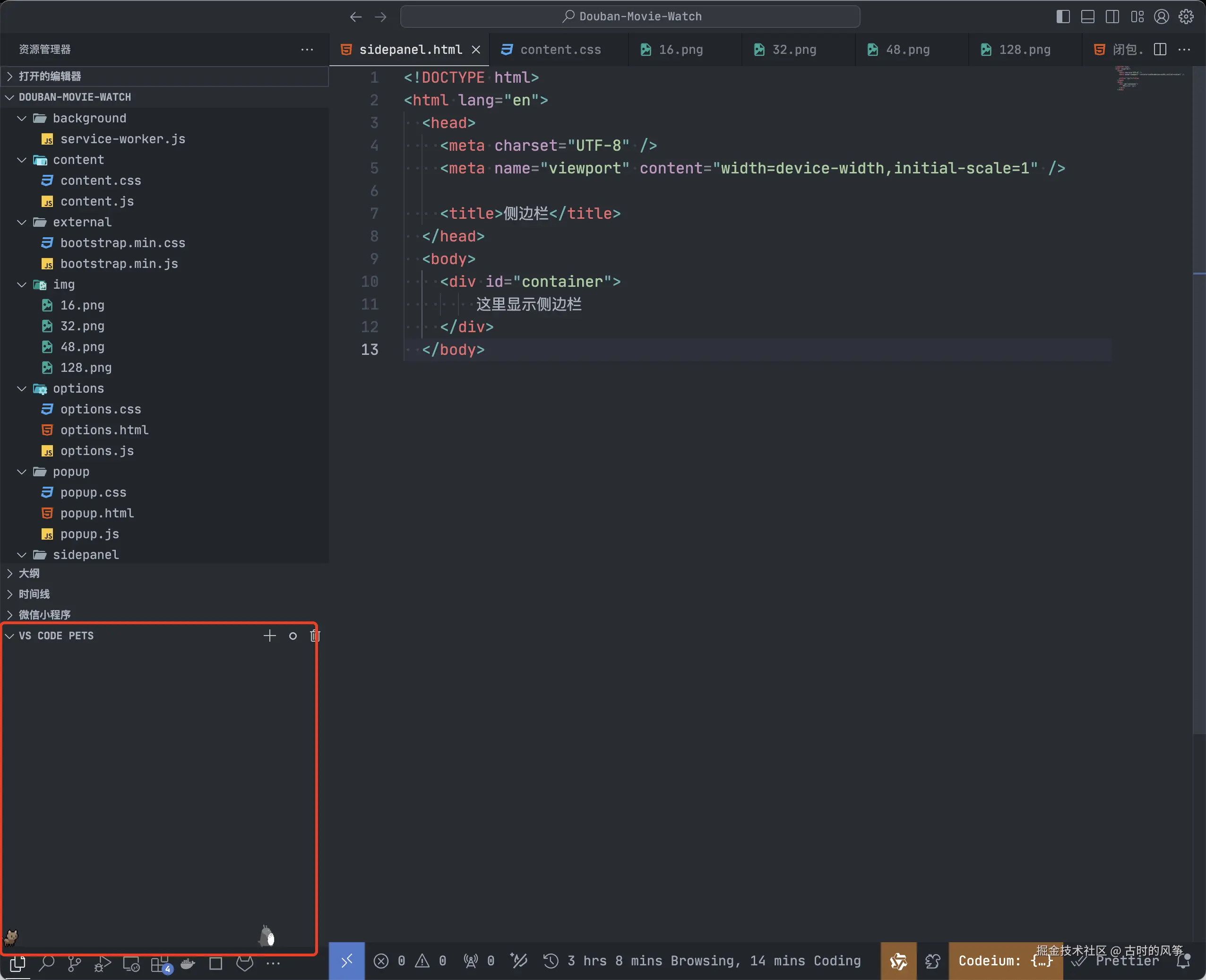Screen dimensions: 1206x980
Task: Click the Docker whale icon
Action: tap(188, 963)
